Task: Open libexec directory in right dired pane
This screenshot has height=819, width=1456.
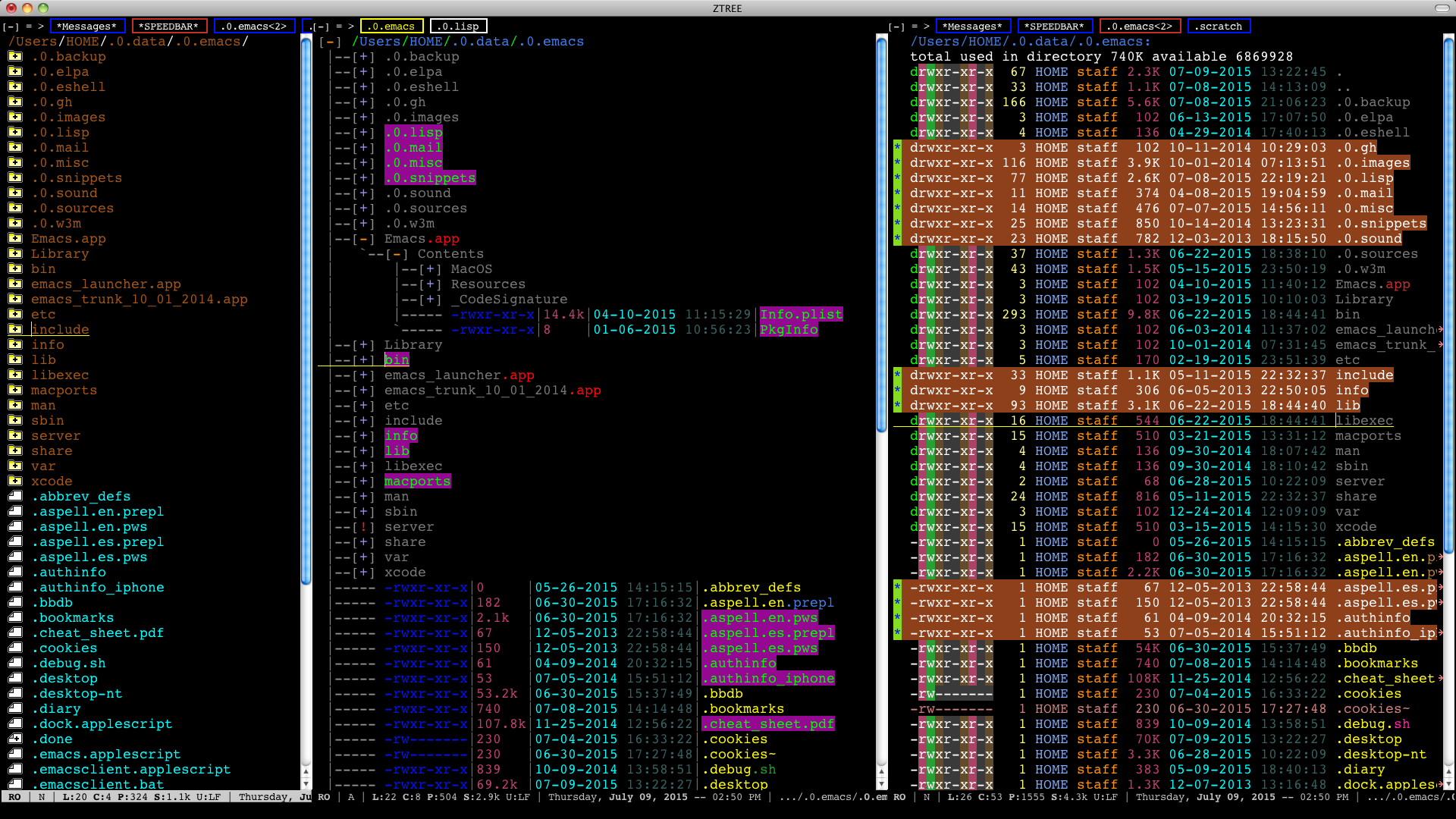Action: tap(1364, 421)
